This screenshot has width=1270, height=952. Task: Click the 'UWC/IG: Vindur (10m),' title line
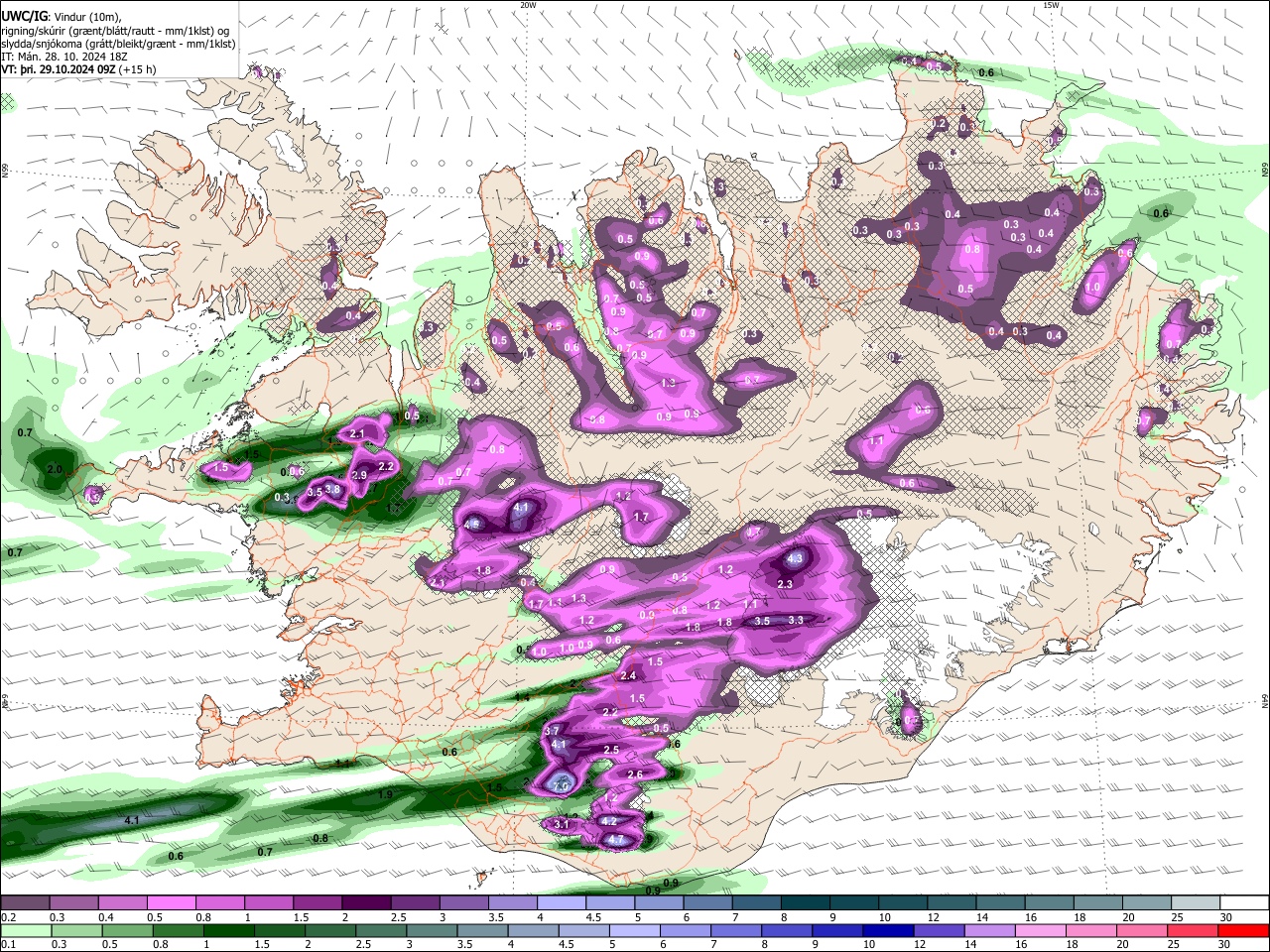tap(62, 16)
